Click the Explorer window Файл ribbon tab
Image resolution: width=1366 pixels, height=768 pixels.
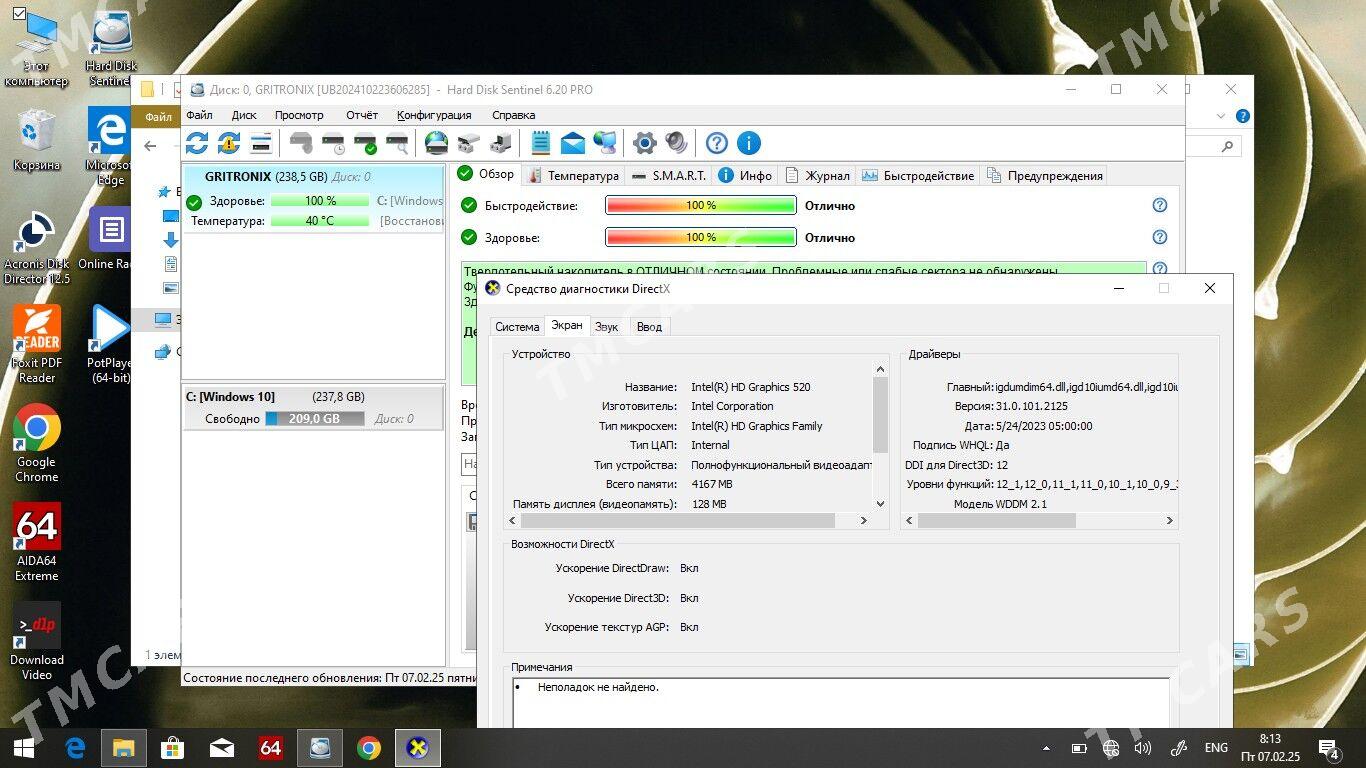coord(158,117)
